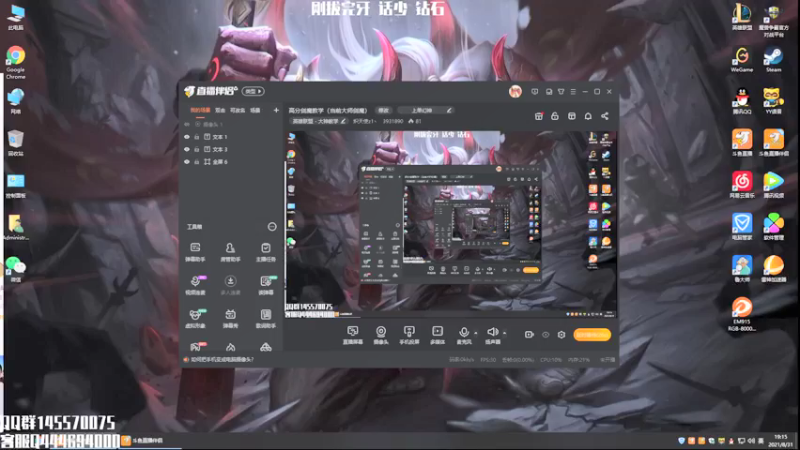Screen dimensions: 800x450
Task: Hide the 全屏 6 source
Action: click(x=187, y=162)
